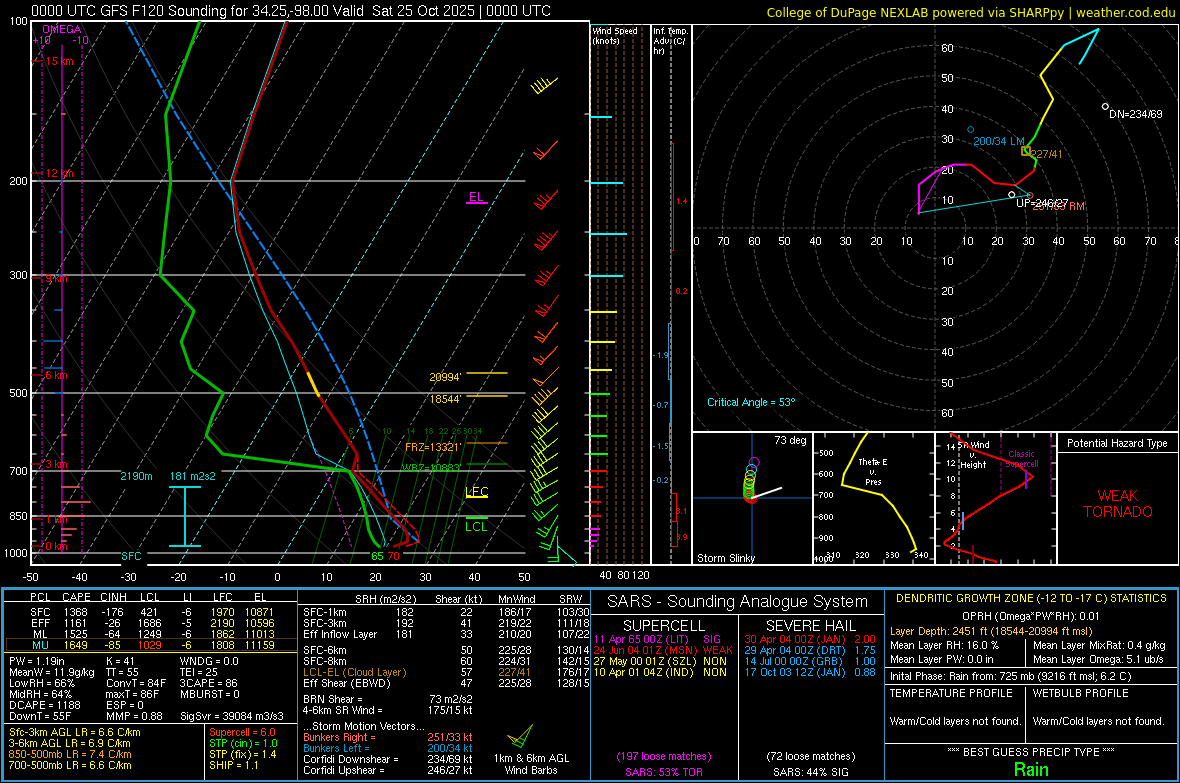Click the SARS: 44% SIG result
The width and height of the screenshot is (1180, 783).
tap(810, 772)
